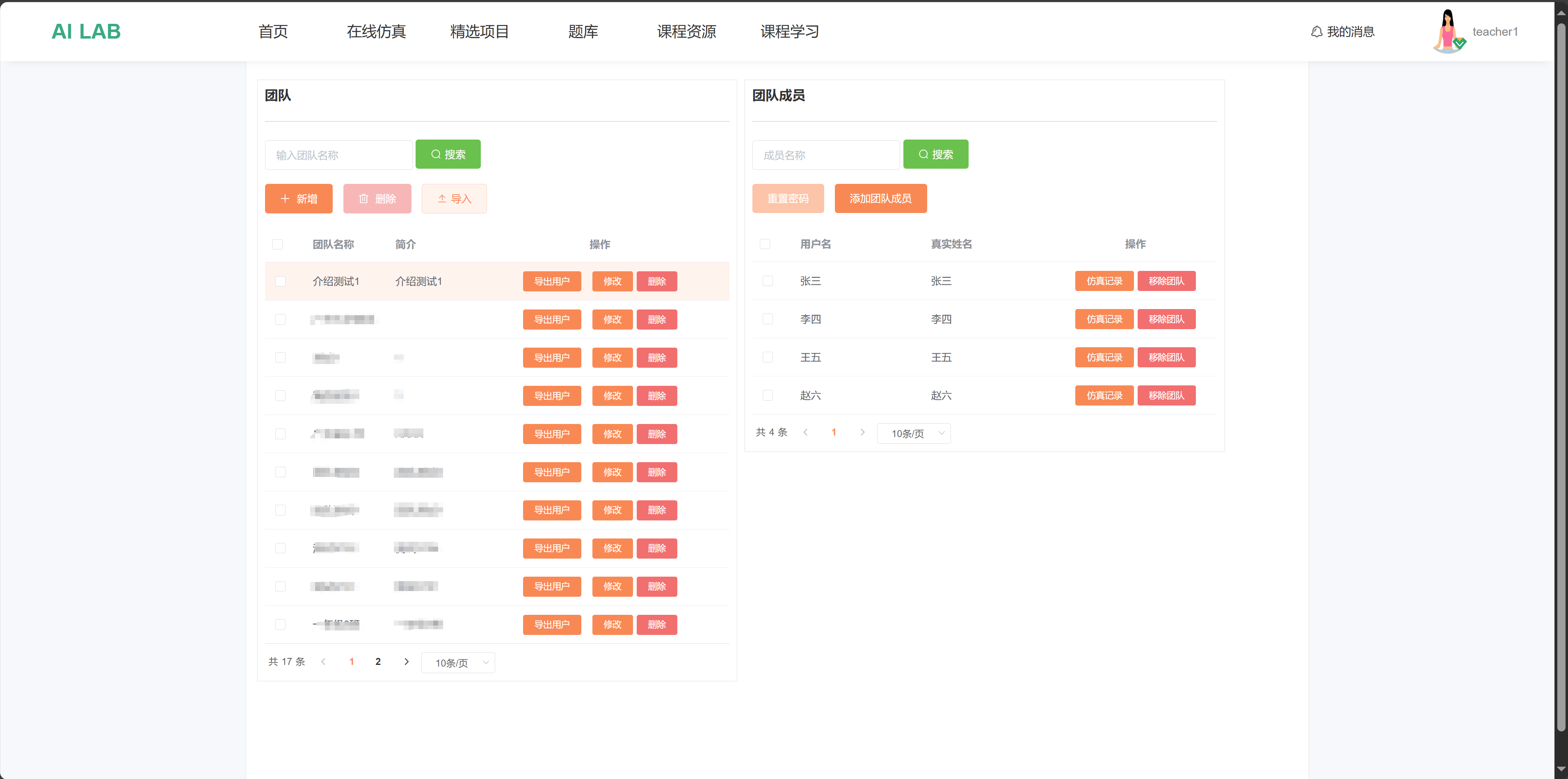Check the checkbox for team 介绍测试1
The height and width of the screenshot is (779, 1568).
280,282
